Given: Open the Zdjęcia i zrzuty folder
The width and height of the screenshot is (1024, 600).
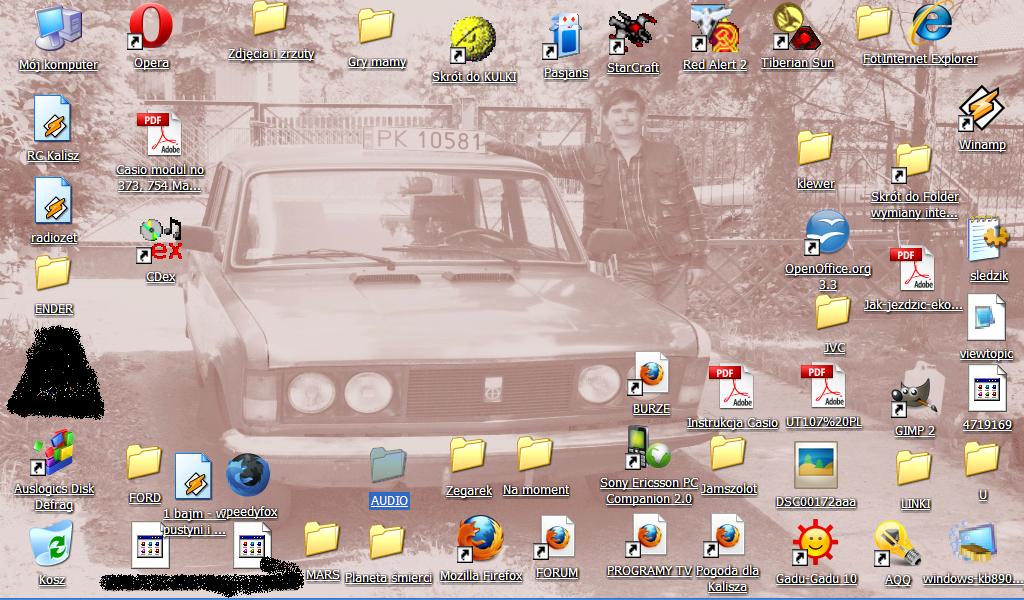Looking at the screenshot, I should [270, 20].
